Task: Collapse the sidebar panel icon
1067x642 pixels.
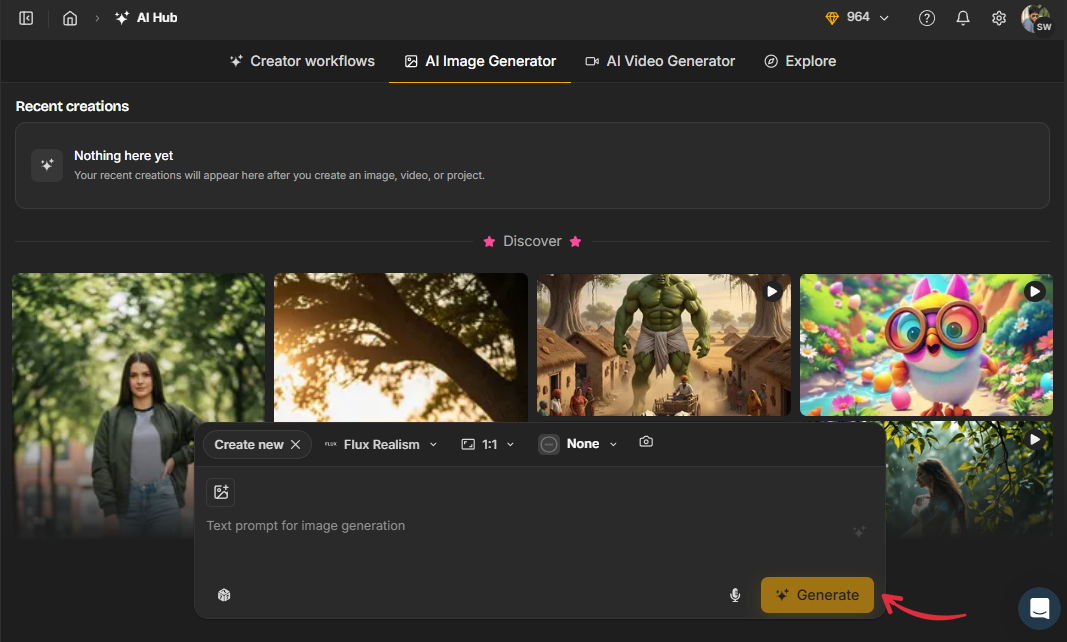Action: [x=26, y=18]
